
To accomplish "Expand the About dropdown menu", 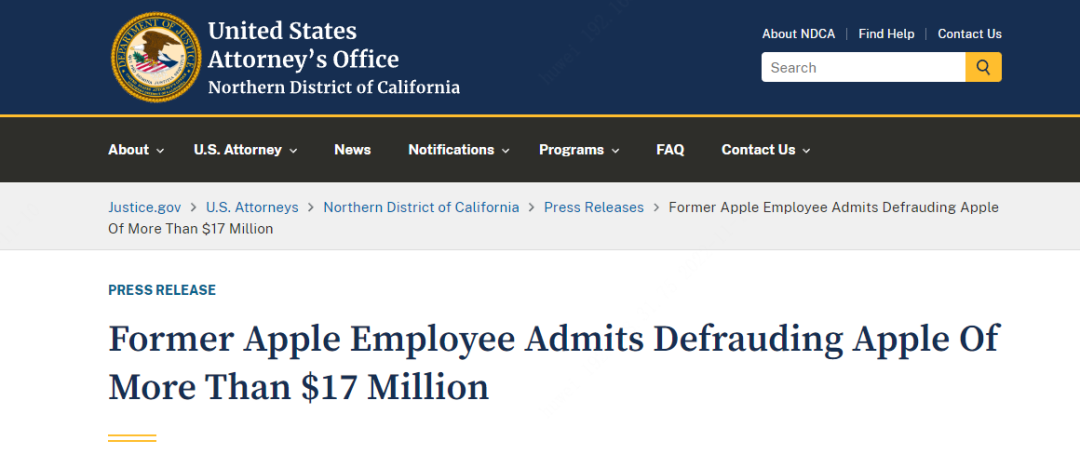I will click(136, 150).
